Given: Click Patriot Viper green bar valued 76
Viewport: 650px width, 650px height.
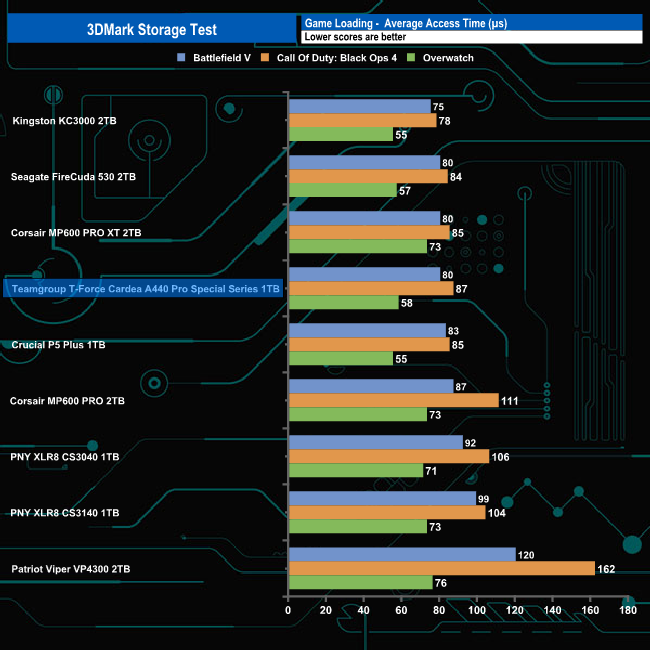Looking at the screenshot, I should [x=361, y=582].
